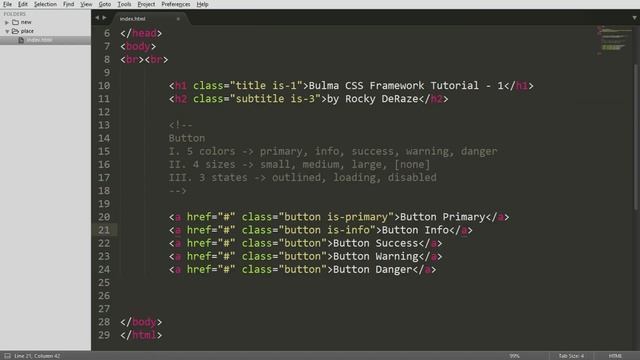Open the Edit menu
The width and height of the screenshot is (640, 360).
[x=23, y=4]
